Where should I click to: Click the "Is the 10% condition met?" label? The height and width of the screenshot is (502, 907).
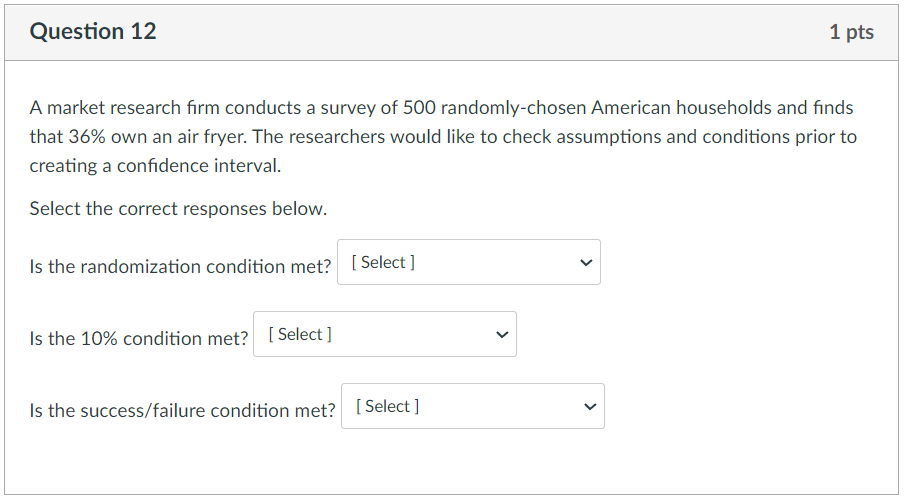(x=139, y=339)
